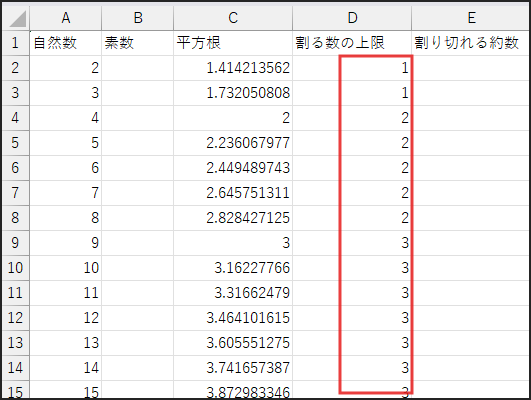Click cell with value 2.828427125

[x=233, y=218]
